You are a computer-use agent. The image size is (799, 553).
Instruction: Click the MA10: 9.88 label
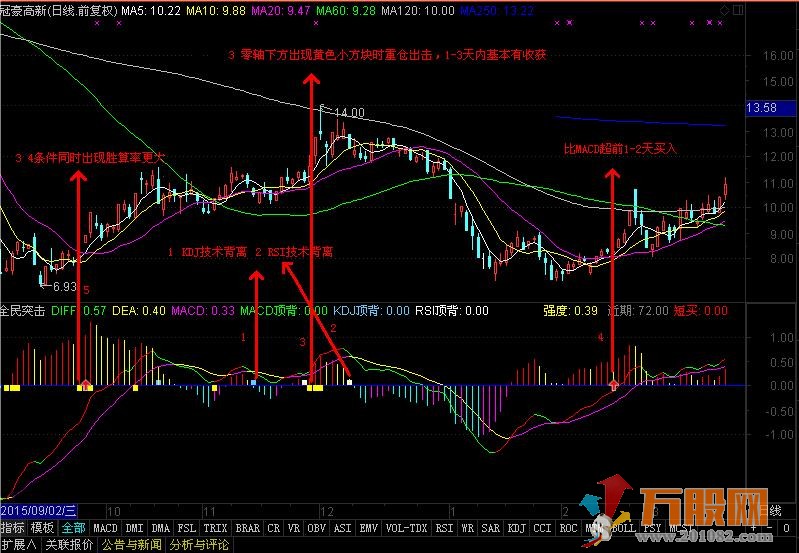click(216, 10)
